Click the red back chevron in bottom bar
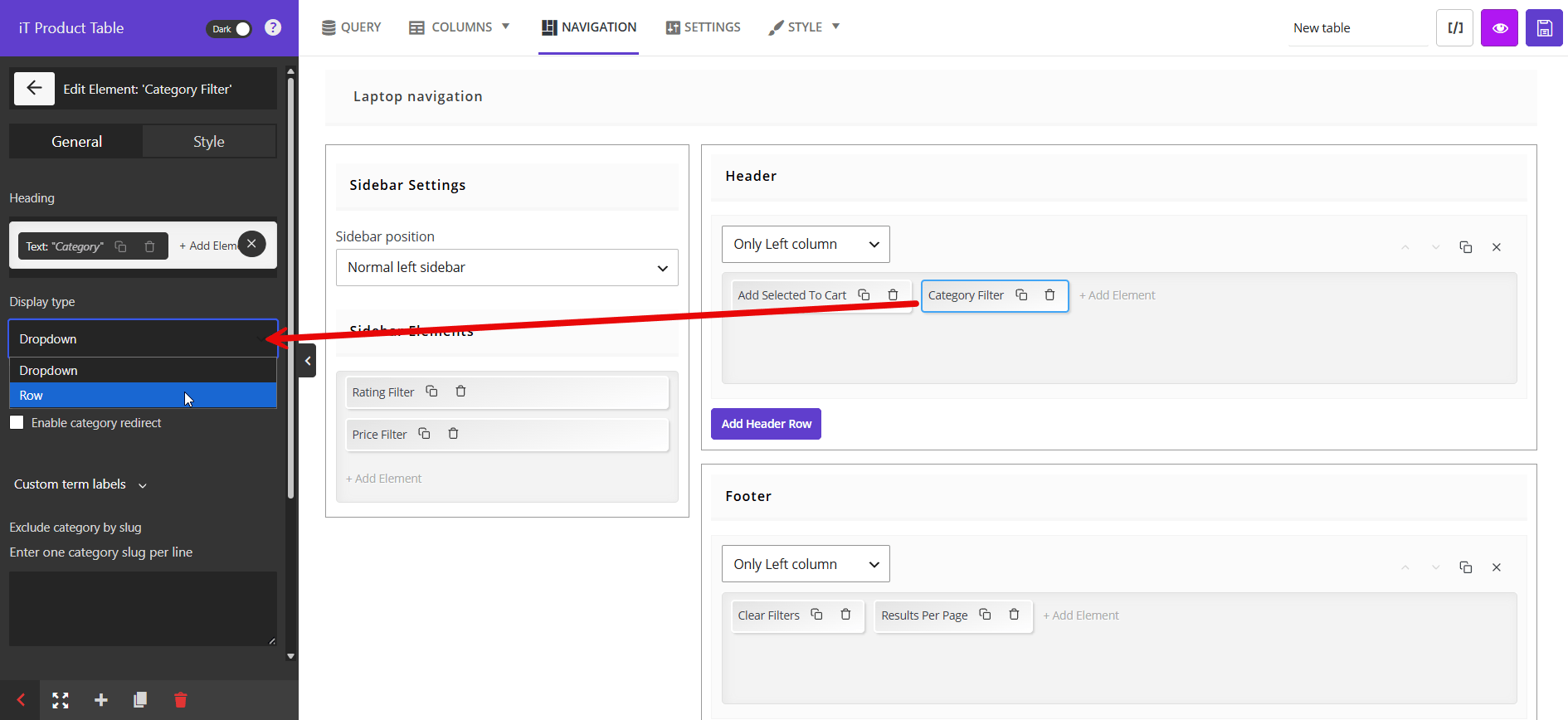Image resolution: width=1568 pixels, height=720 pixels. pos(21,700)
